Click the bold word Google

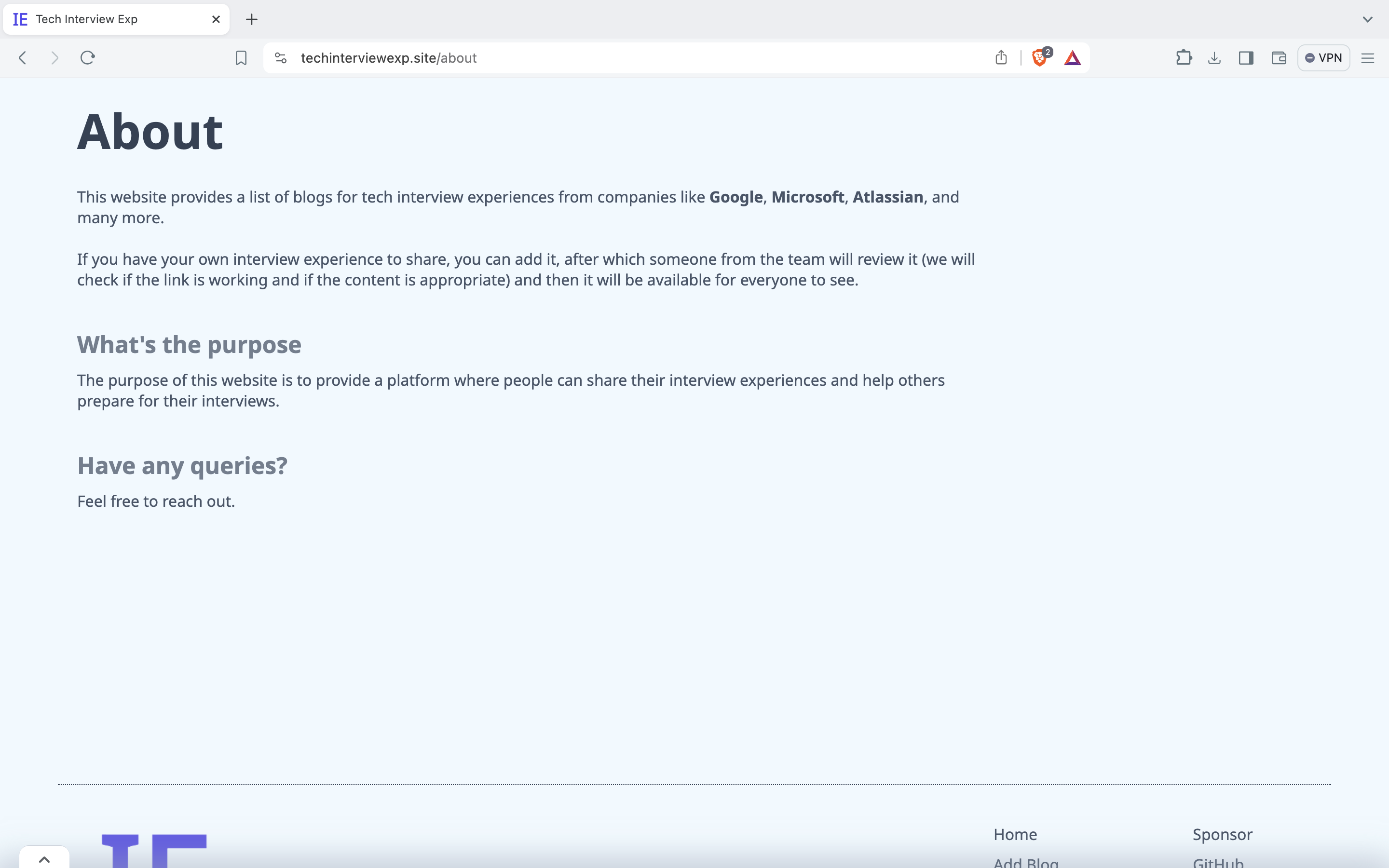coord(736,197)
